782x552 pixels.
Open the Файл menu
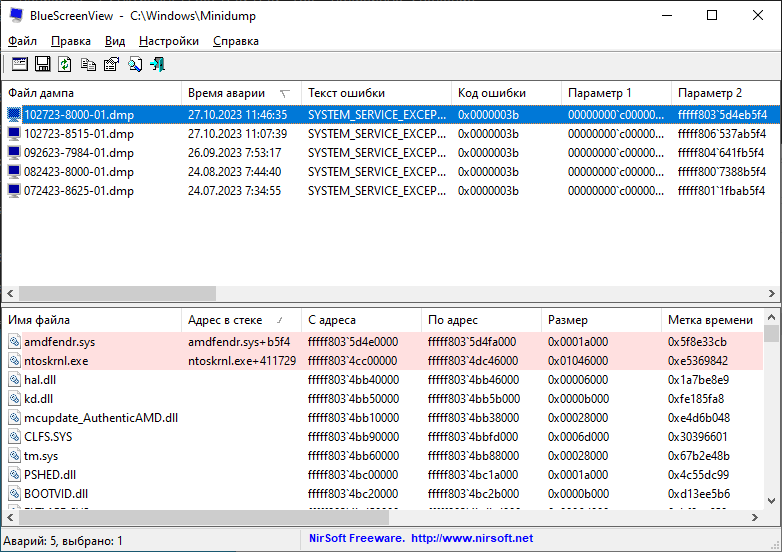(22, 41)
